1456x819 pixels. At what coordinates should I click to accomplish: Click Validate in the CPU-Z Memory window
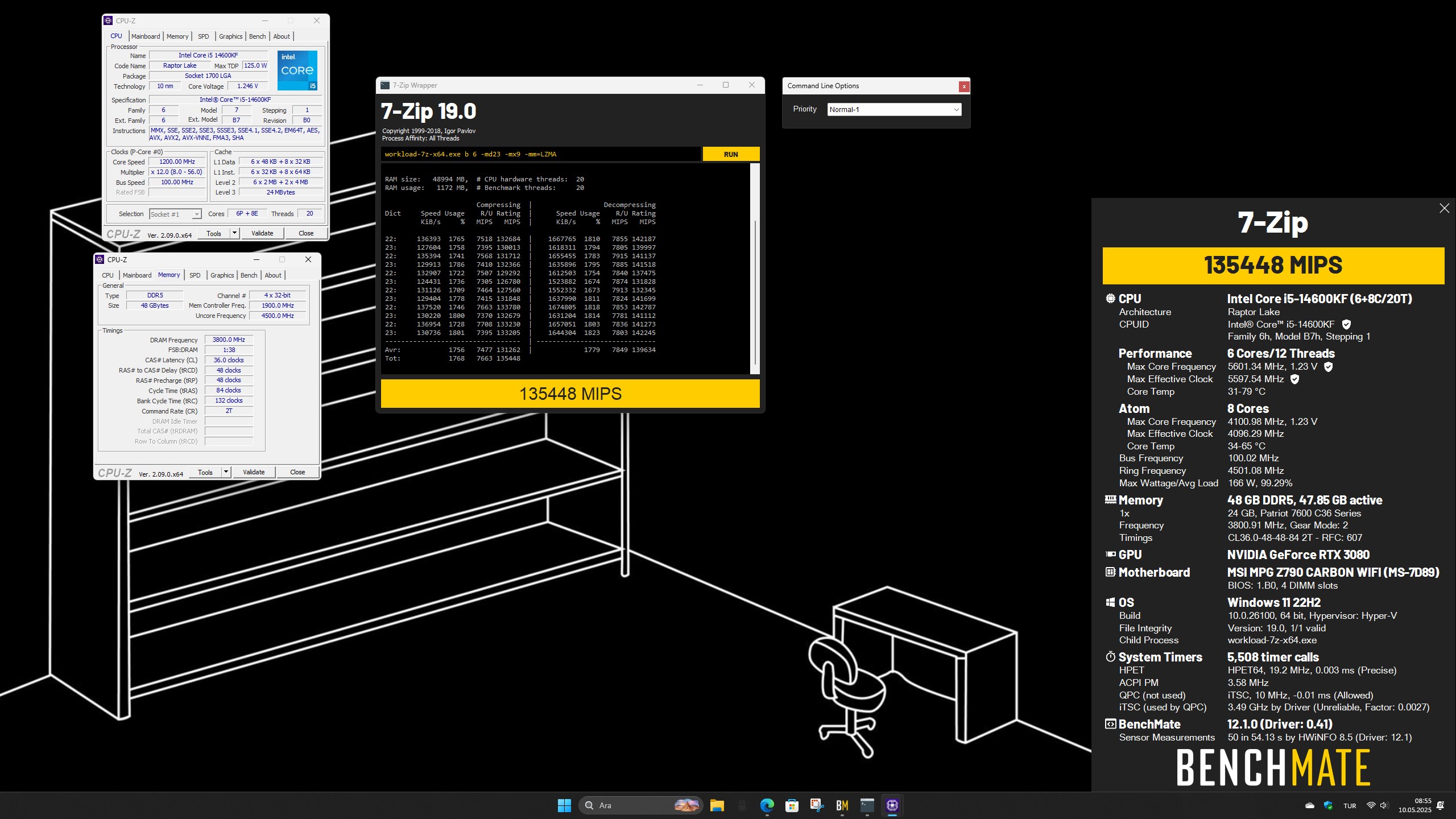tap(254, 472)
